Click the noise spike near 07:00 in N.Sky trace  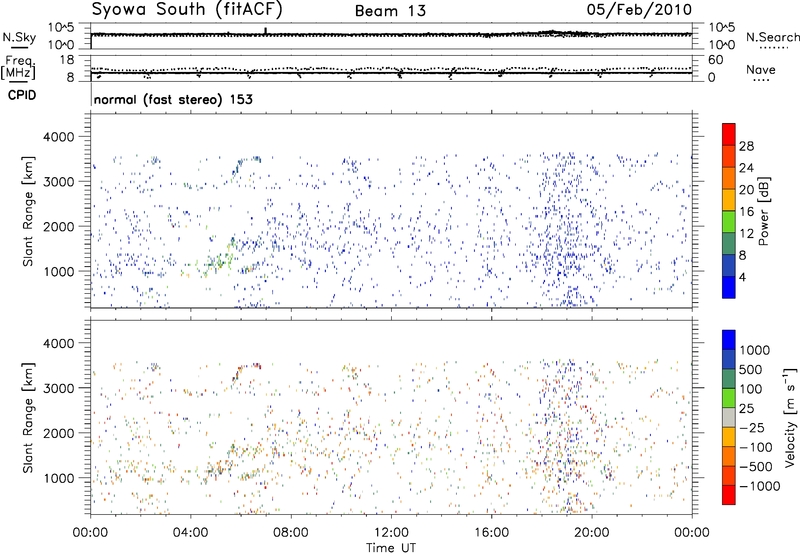coord(265,31)
